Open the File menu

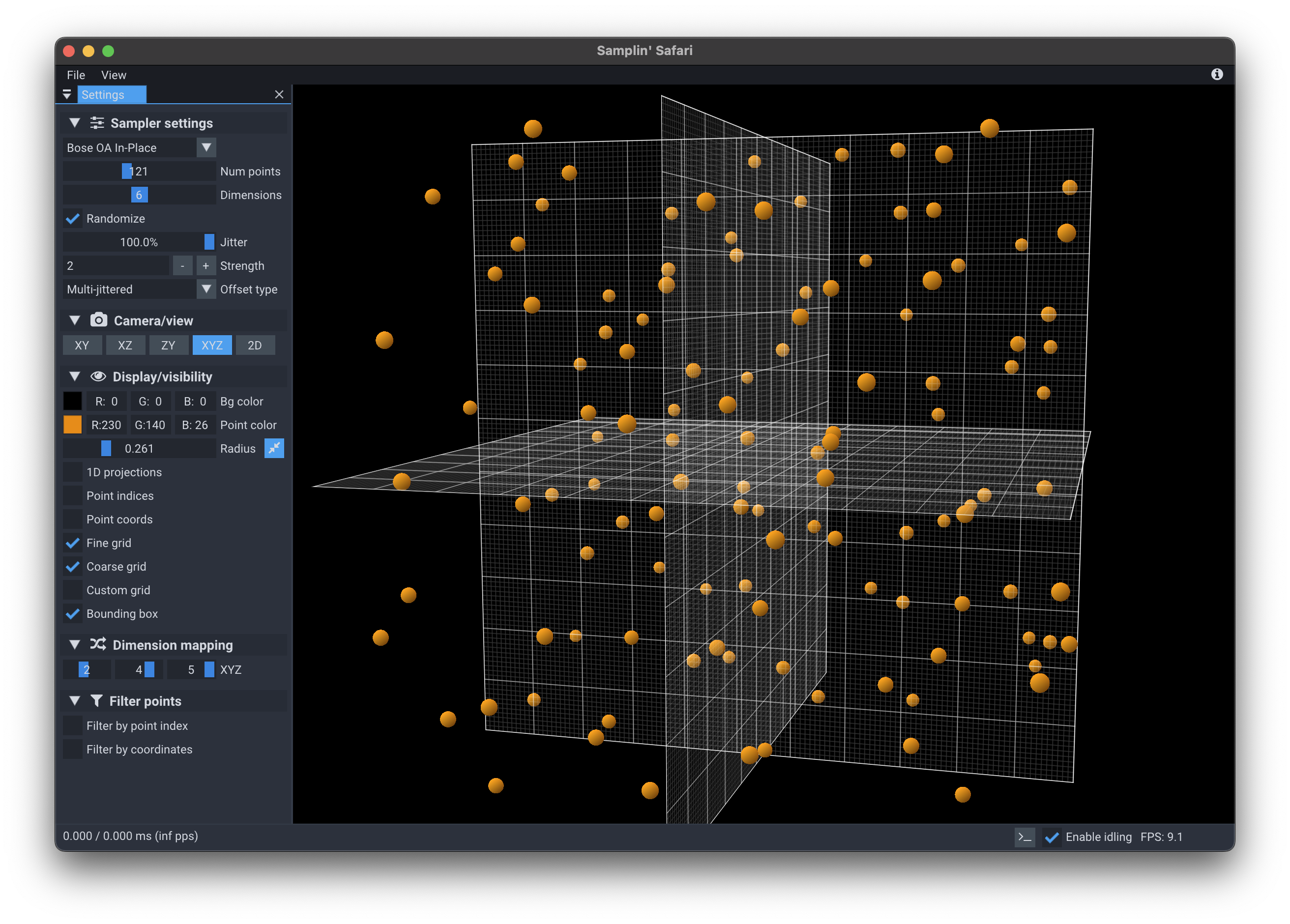pyautogui.click(x=76, y=75)
